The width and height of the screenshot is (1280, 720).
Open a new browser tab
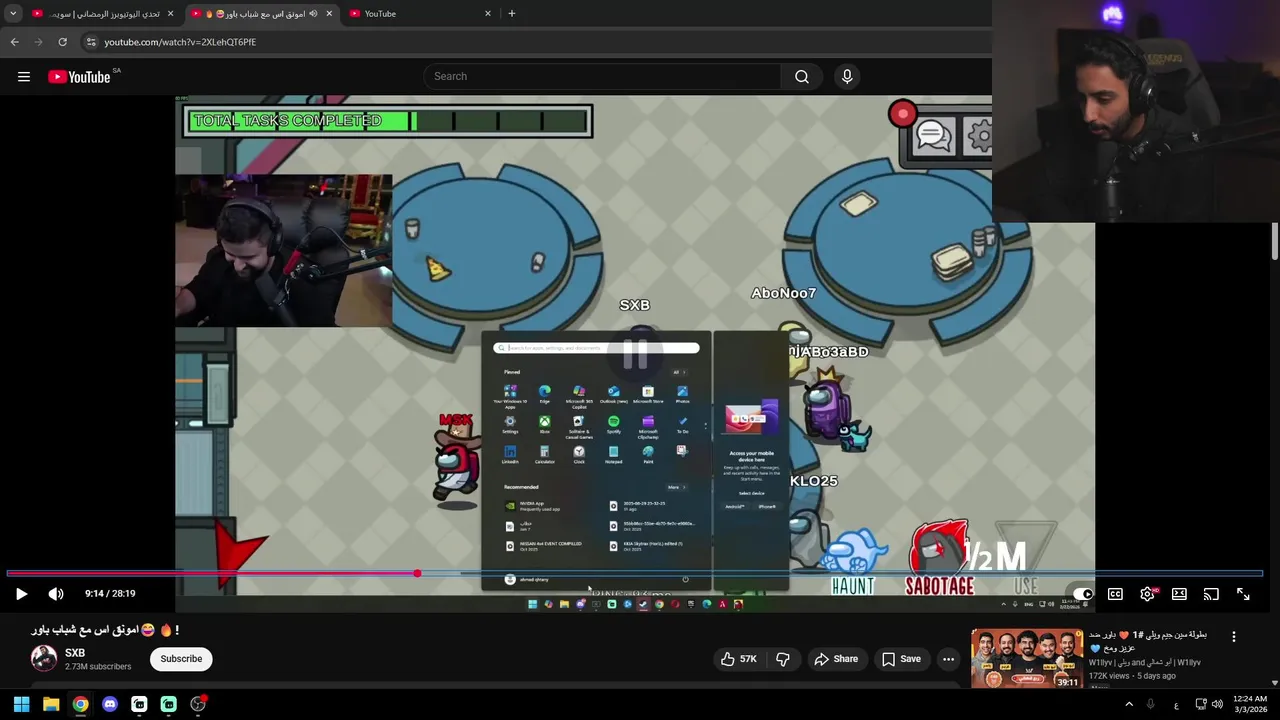point(511,14)
